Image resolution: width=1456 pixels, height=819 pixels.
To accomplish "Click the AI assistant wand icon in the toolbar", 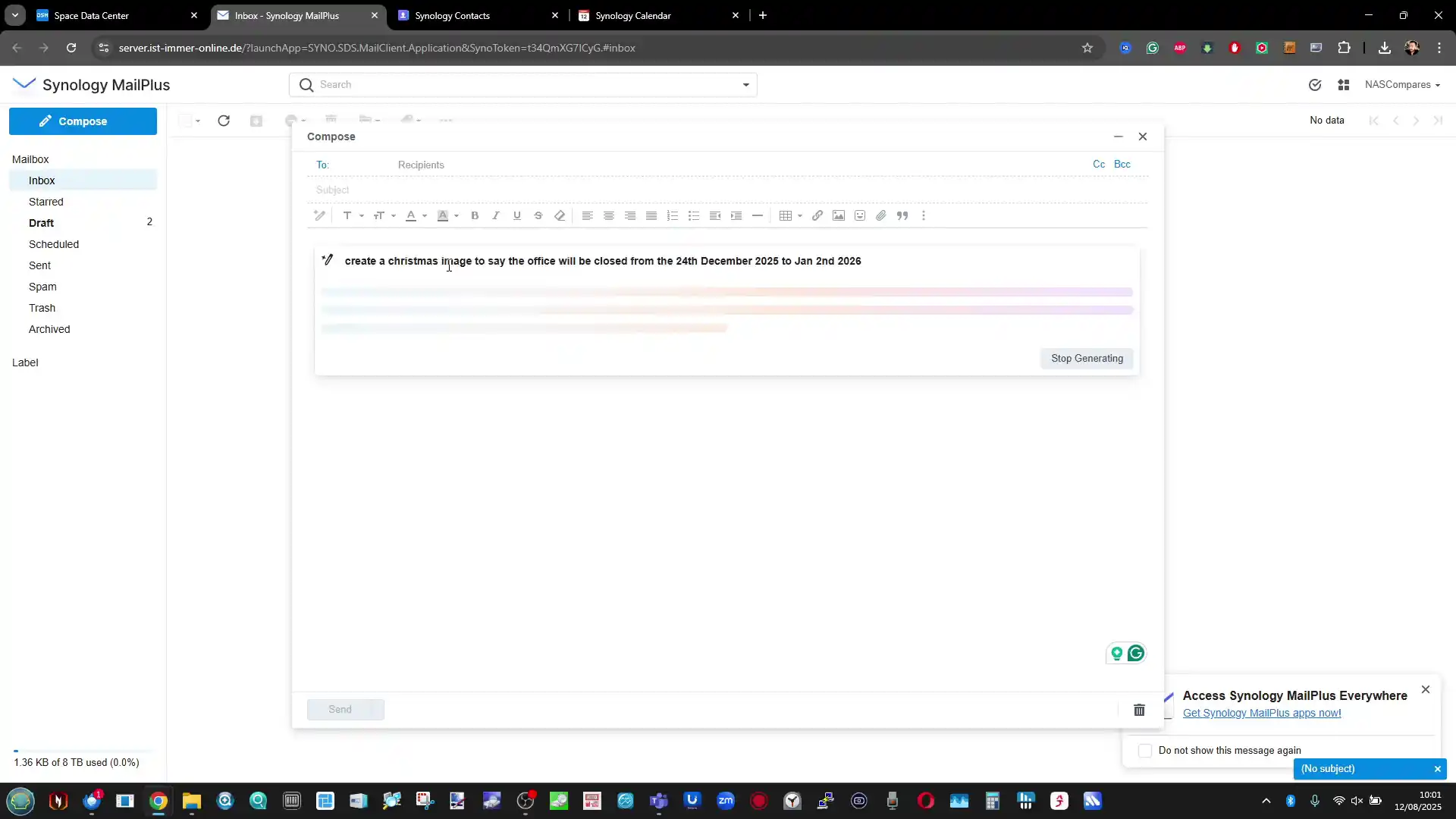I will 320,216.
